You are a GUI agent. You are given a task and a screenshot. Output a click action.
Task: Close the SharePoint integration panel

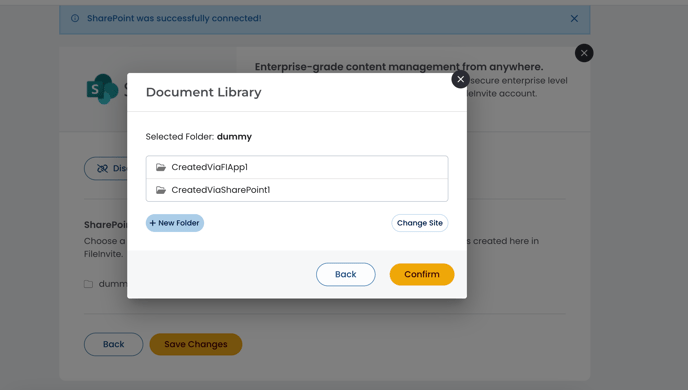[x=584, y=53]
